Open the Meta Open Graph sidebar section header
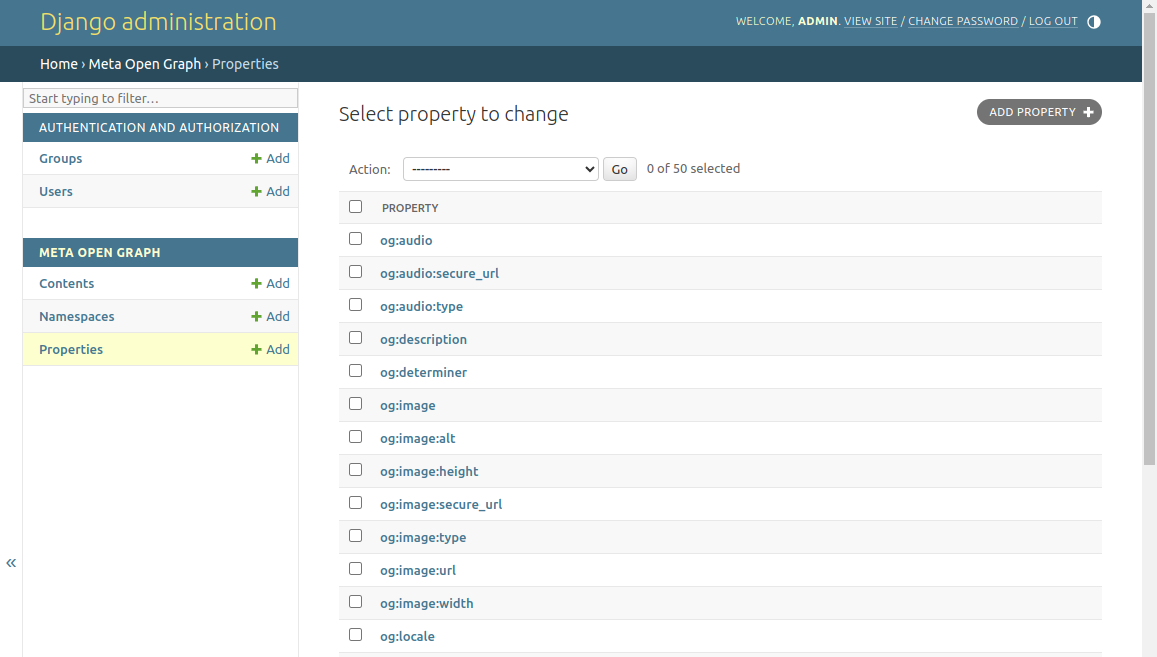The width and height of the screenshot is (1157, 657). tap(100, 252)
